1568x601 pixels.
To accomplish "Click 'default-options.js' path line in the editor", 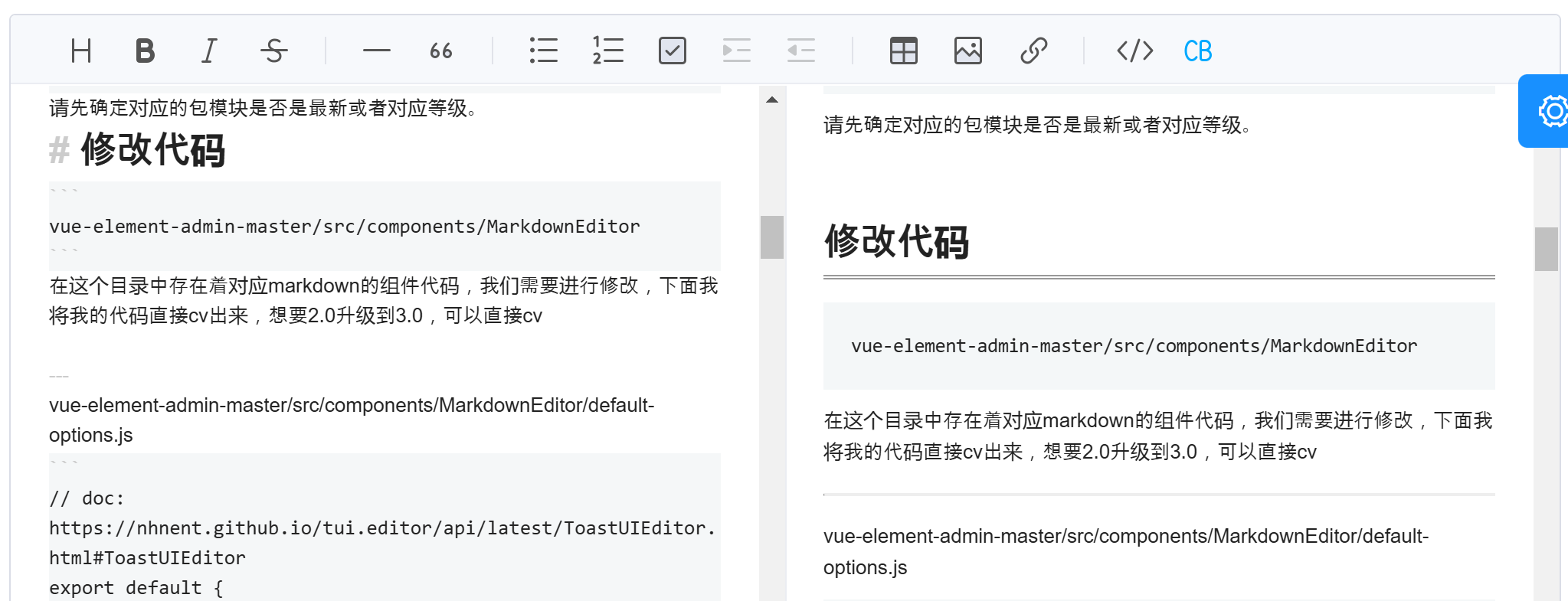I will click(x=352, y=420).
